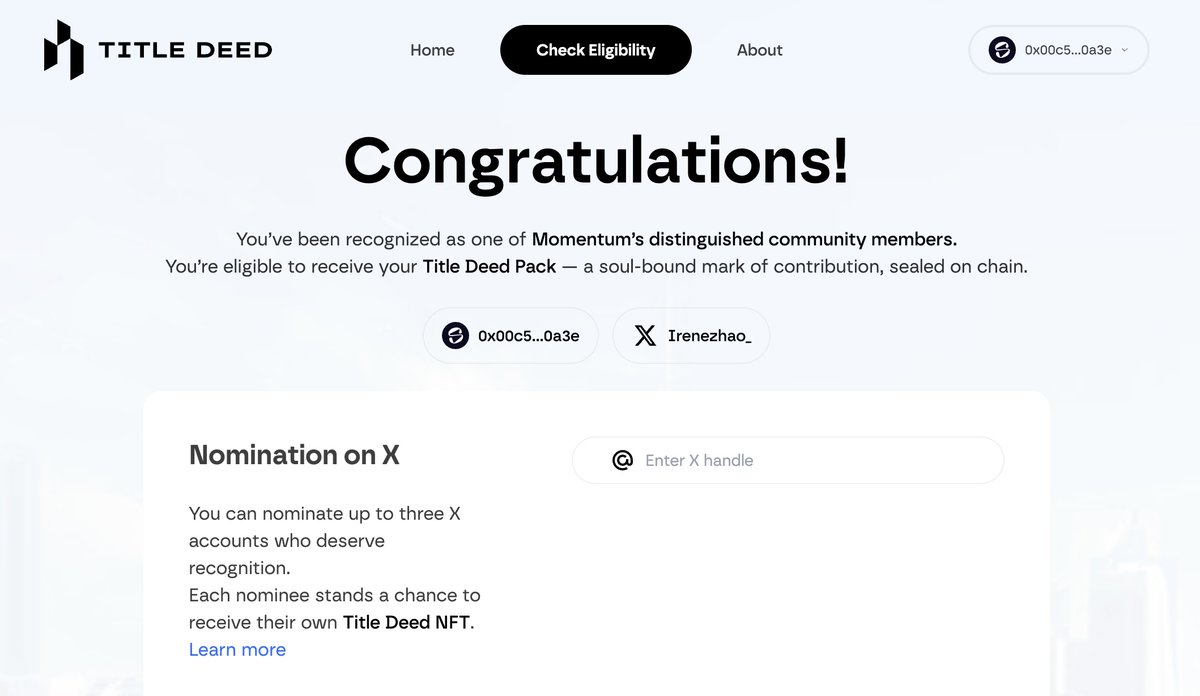Select the center 0x00c5...0a3e address text

[x=528, y=336]
